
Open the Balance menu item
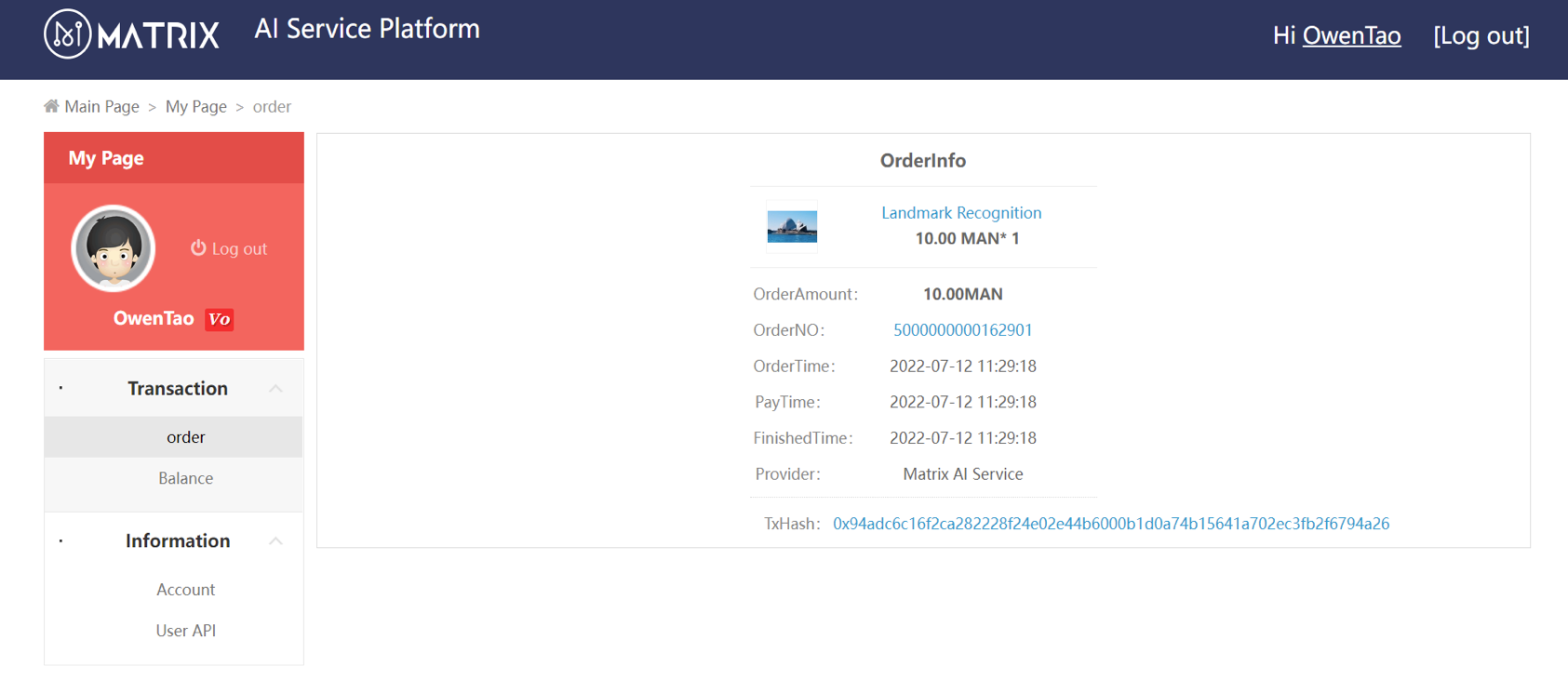(185, 478)
